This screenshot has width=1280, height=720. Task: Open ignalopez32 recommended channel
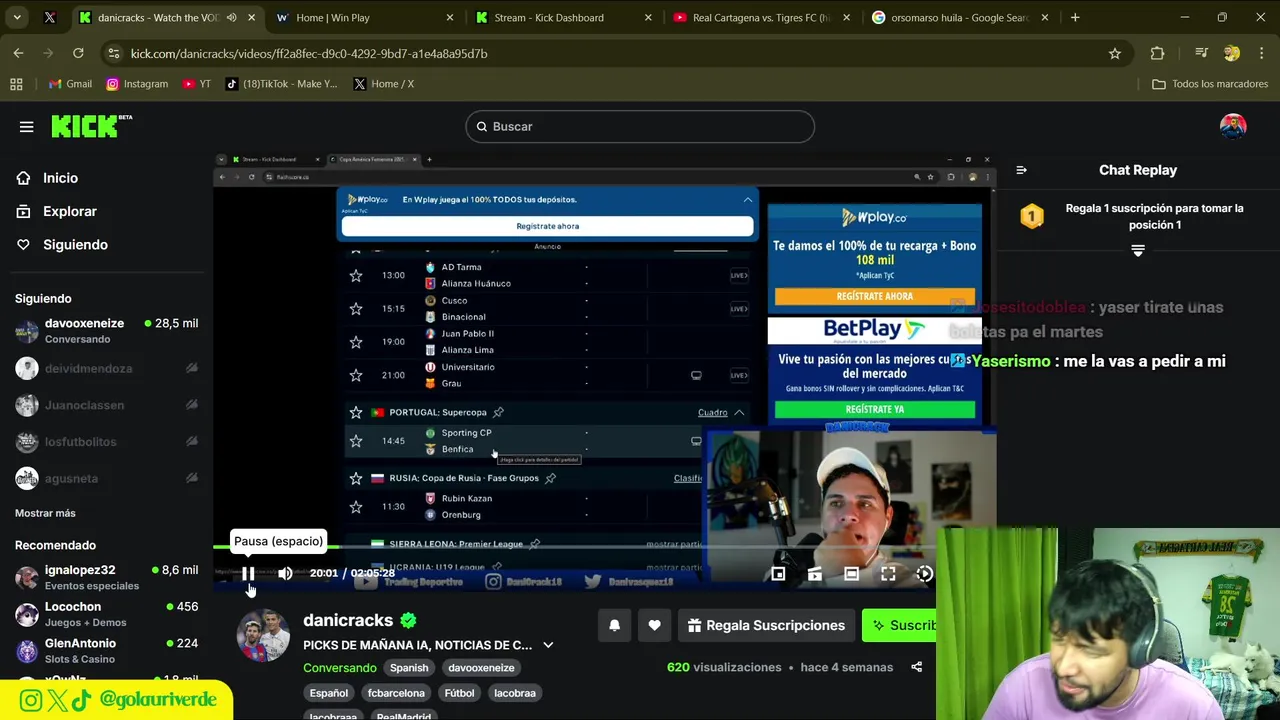(106, 577)
